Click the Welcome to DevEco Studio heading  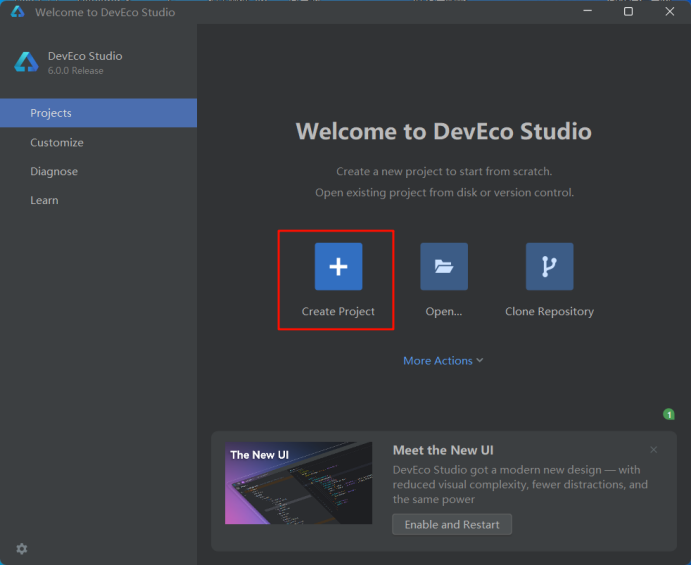point(444,131)
